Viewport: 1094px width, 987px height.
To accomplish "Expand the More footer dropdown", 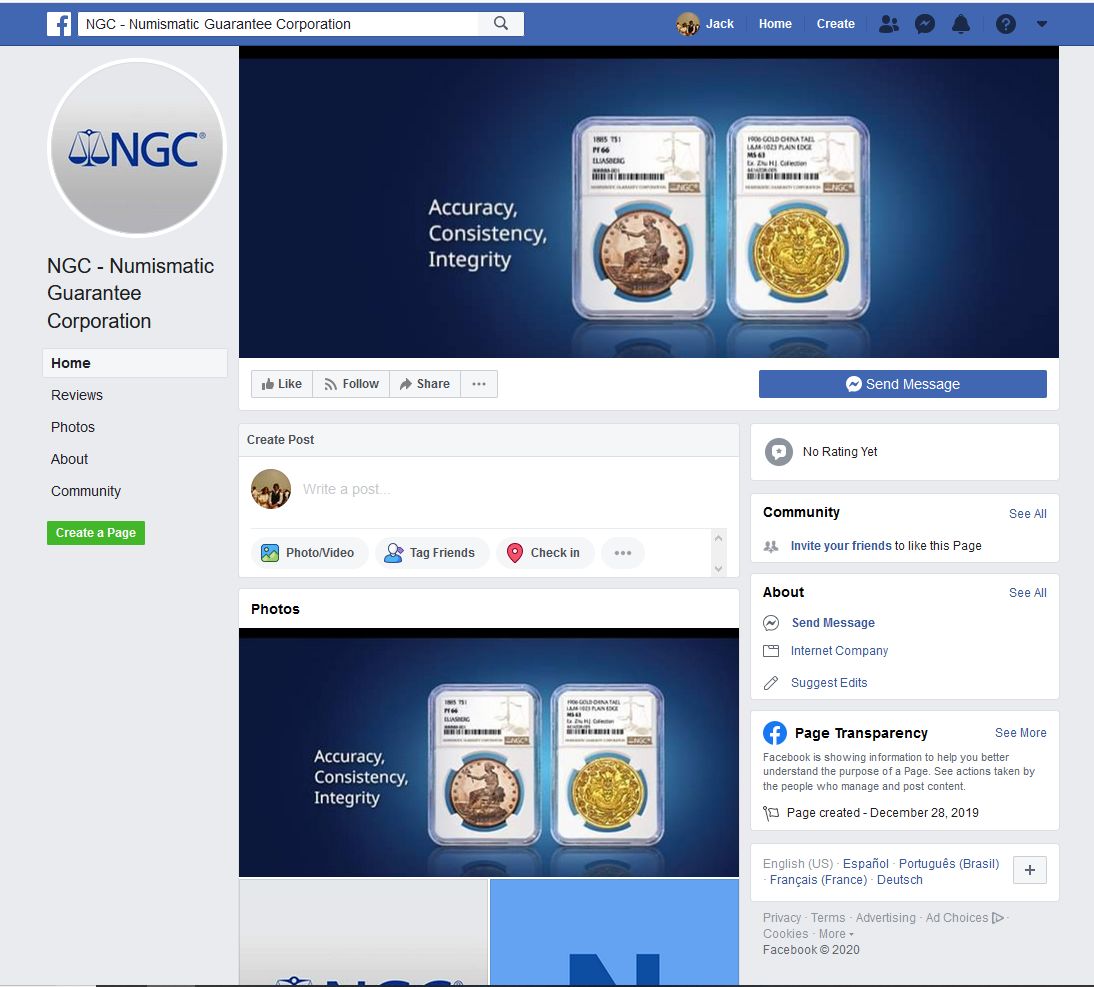I will click(x=836, y=933).
